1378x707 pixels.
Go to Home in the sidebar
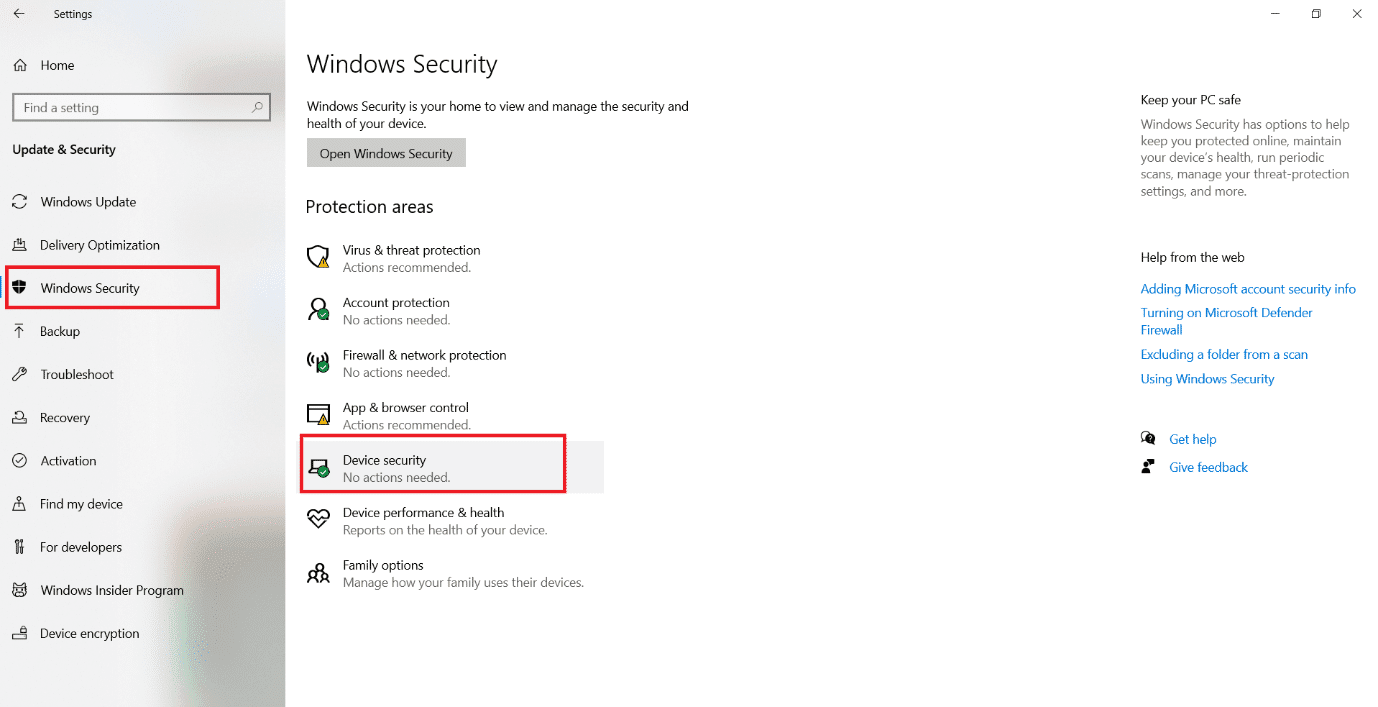[58, 65]
